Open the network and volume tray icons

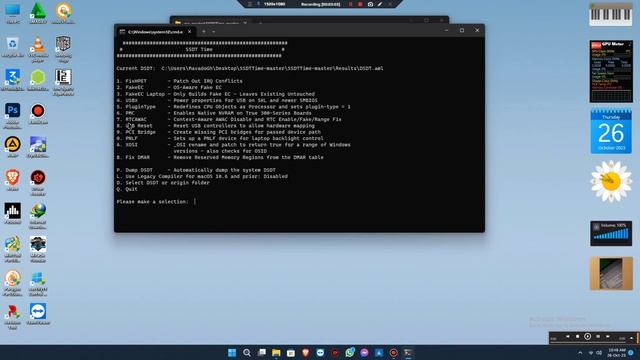coord(595,353)
